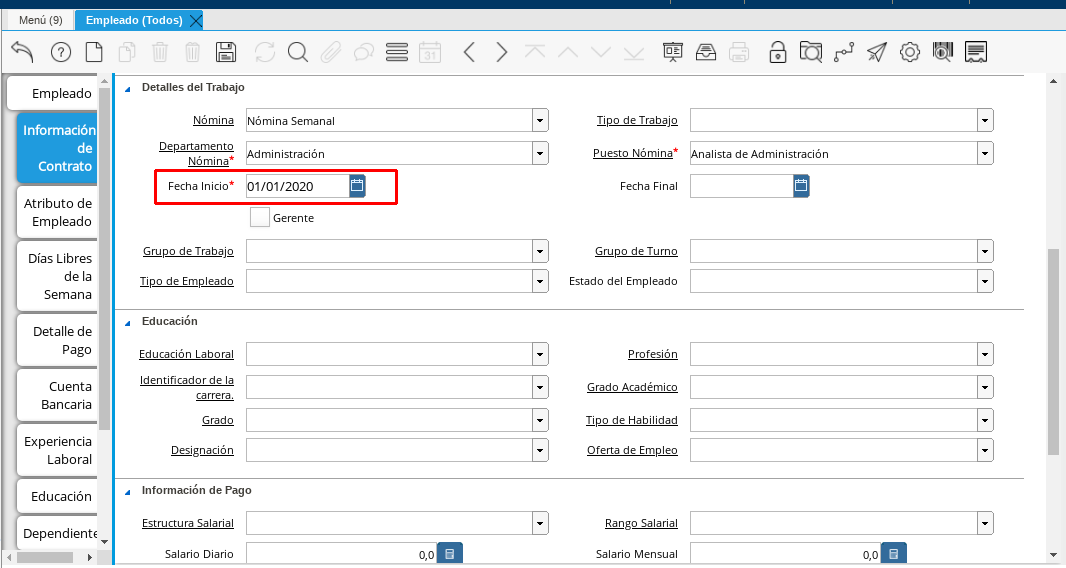
Task: Open the calculator for Salario Diario
Action: tap(450, 554)
